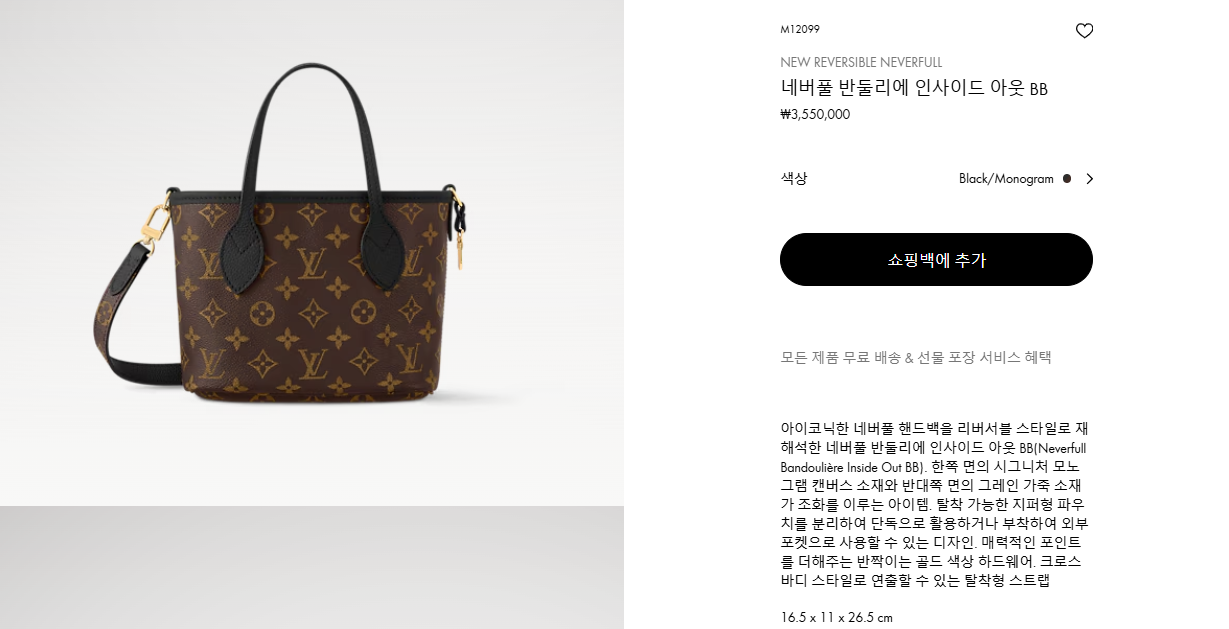Add the bag to wishlist via heart icon

pyautogui.click(x=1084, y=31)
